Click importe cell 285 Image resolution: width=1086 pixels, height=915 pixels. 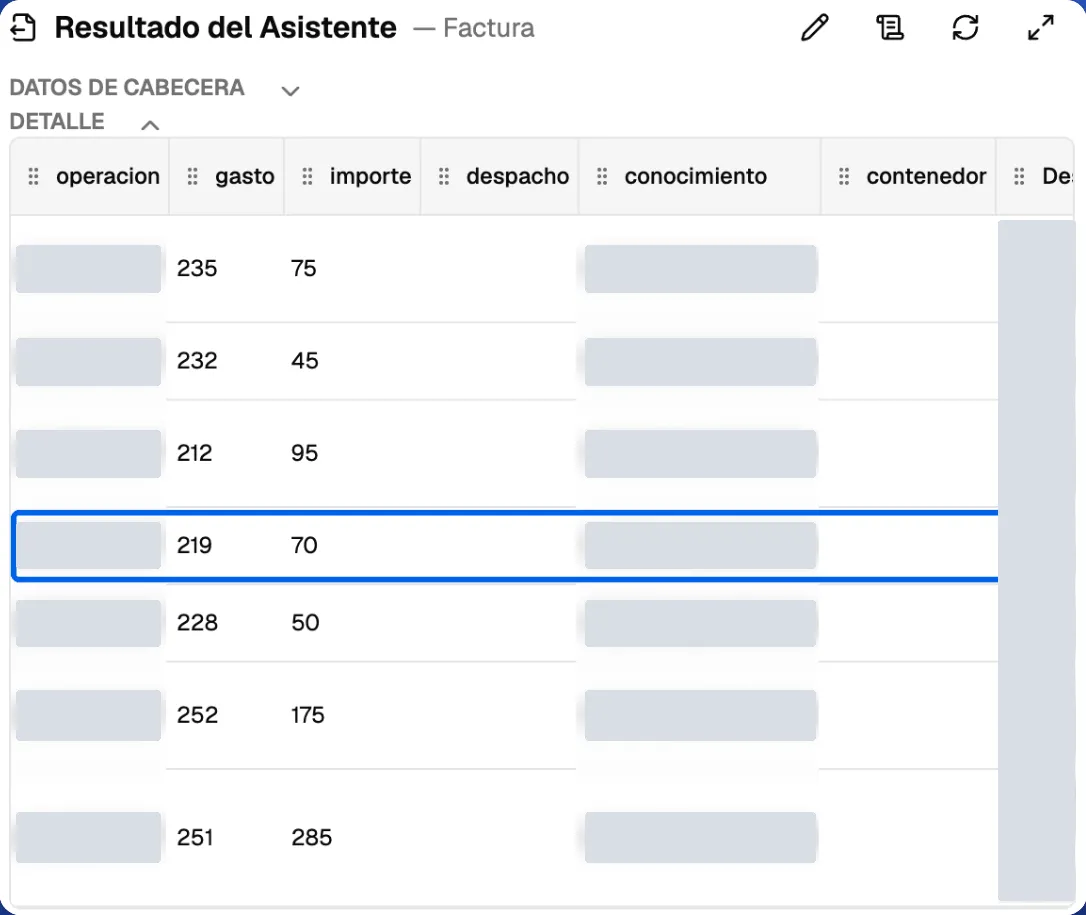tap(312, 837)
